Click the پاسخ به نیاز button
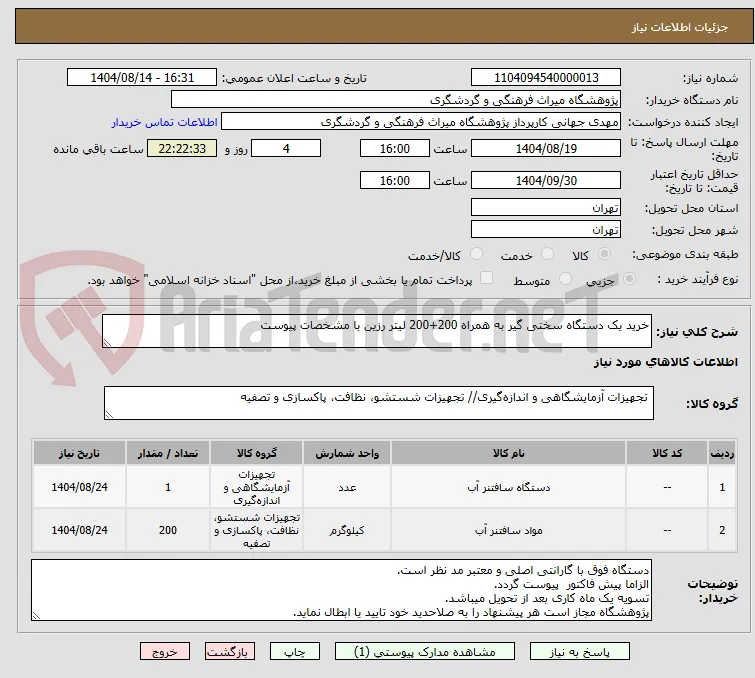Image resolution: width=755 pixels, height=678 pixels. click(x=580, y=652)
